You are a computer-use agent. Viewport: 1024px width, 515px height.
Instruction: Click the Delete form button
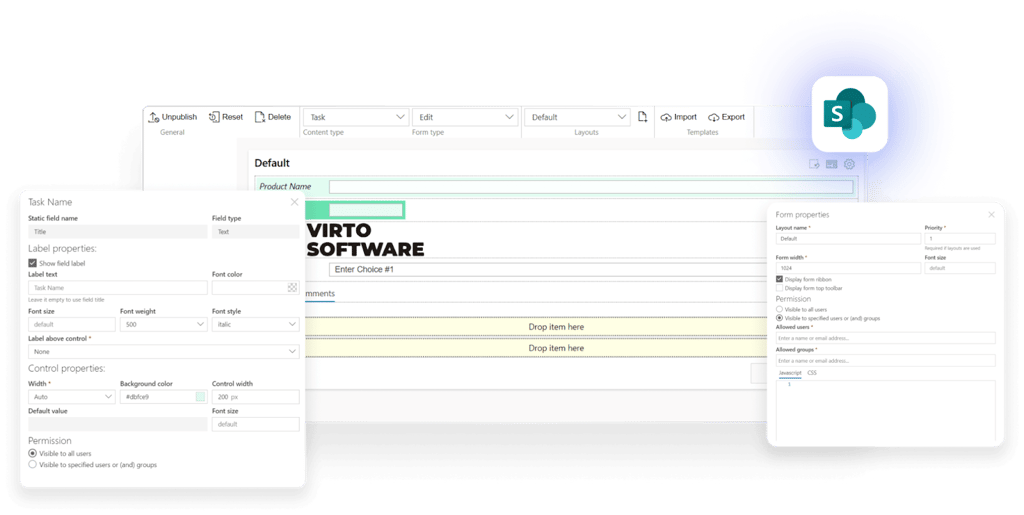point(272,117)
